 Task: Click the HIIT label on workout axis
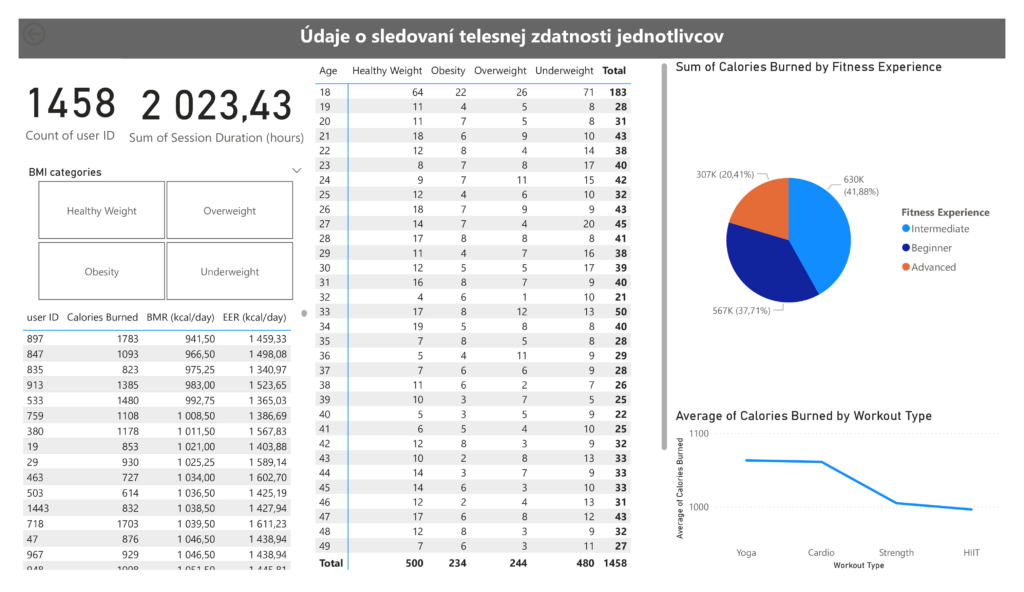pyautogui.click(x=971, y=552)
